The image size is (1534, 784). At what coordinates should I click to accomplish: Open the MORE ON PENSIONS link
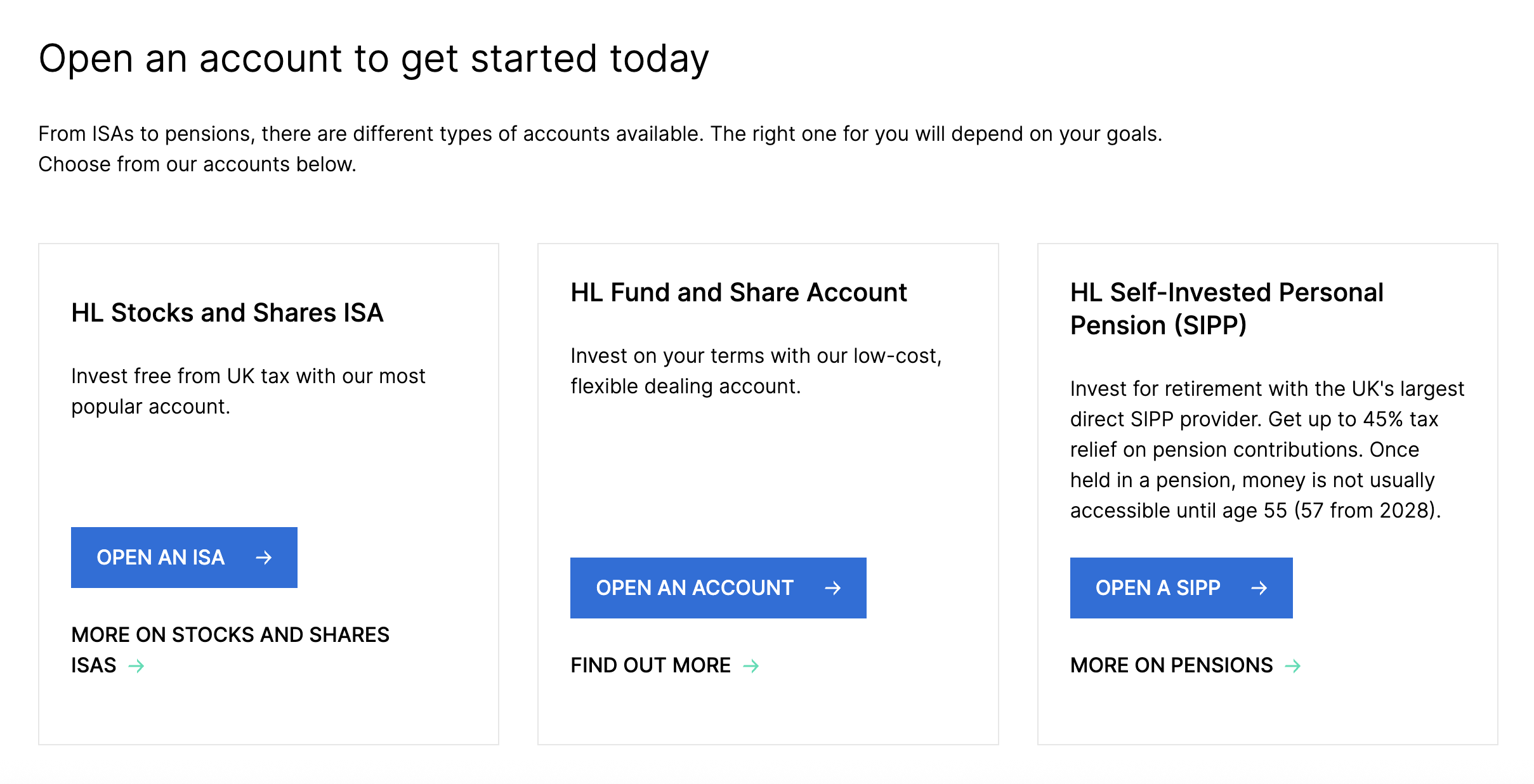click(1171, 665)
